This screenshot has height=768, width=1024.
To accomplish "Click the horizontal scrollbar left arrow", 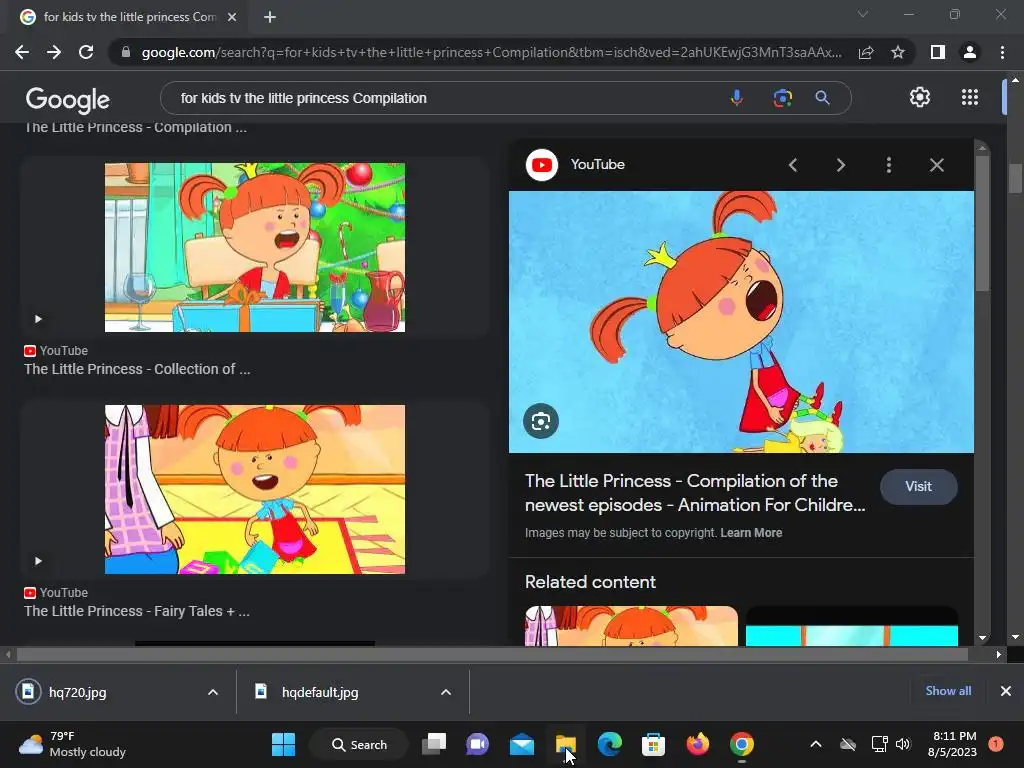I will (x=8, y=654).
